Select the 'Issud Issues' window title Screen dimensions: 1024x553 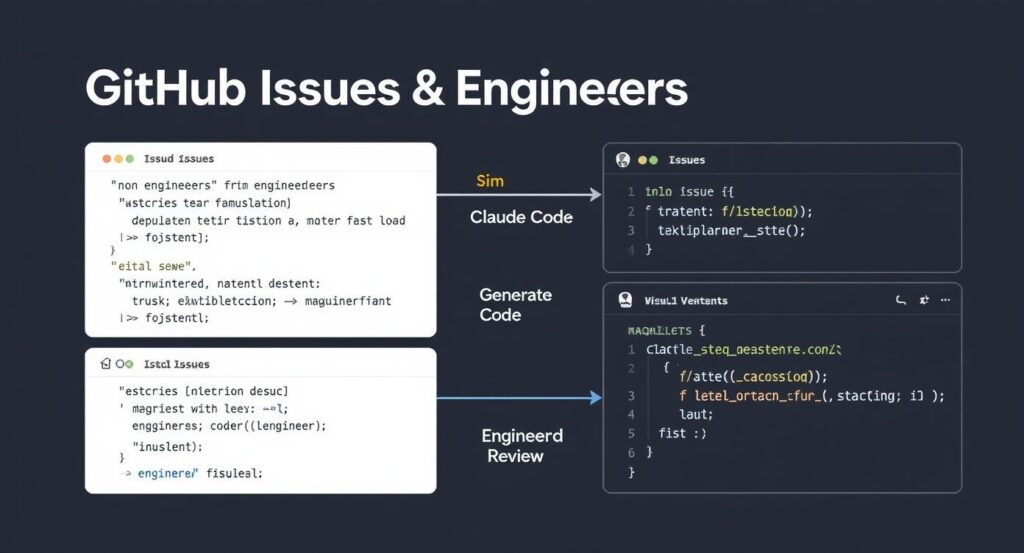click(x=179, y=159)
